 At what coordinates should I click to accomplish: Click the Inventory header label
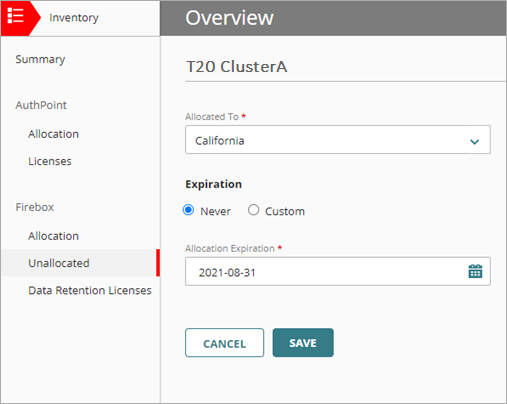click(x=74, y=18)
